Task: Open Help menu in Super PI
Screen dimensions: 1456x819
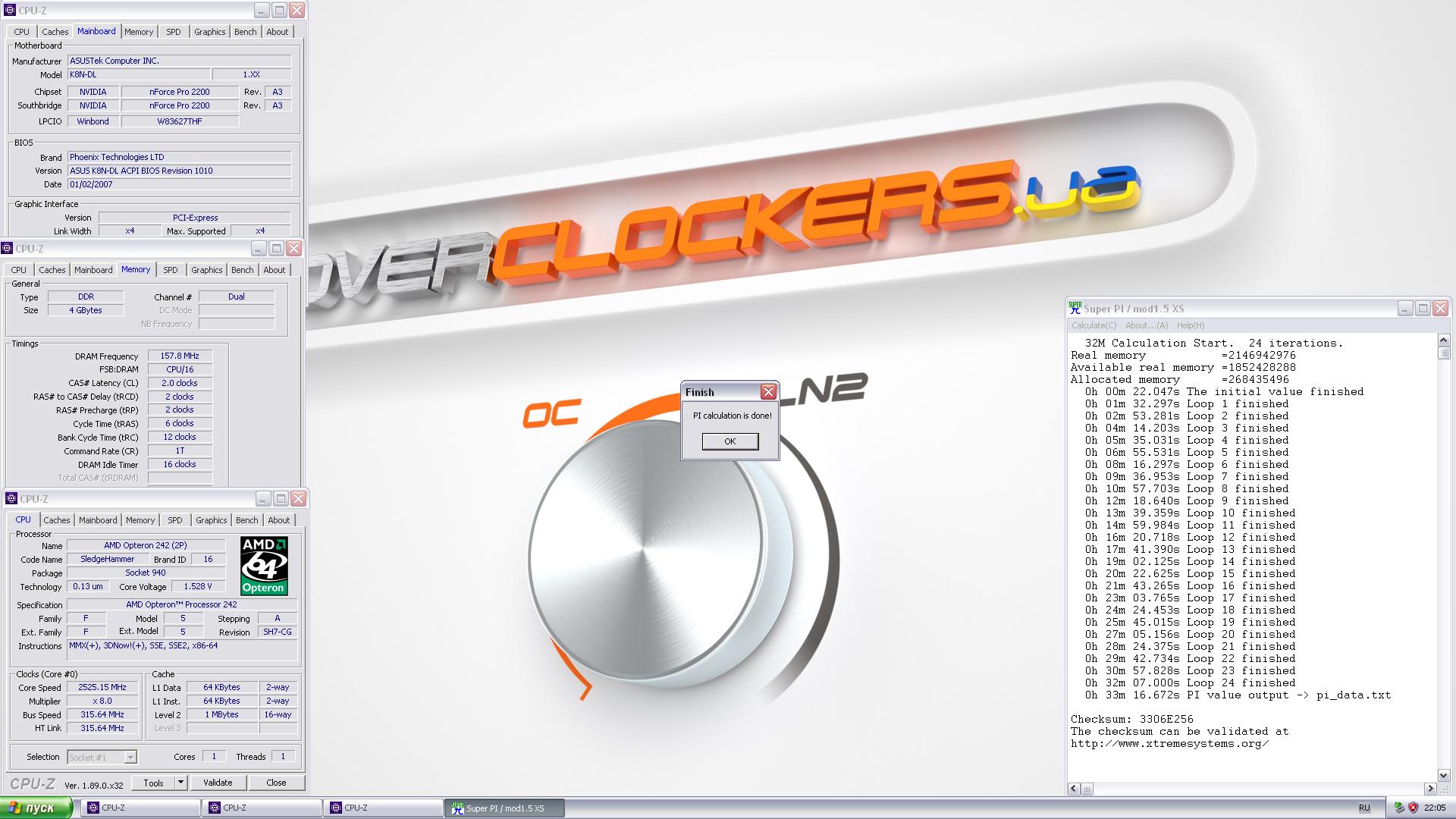Action: (1190, 325)
